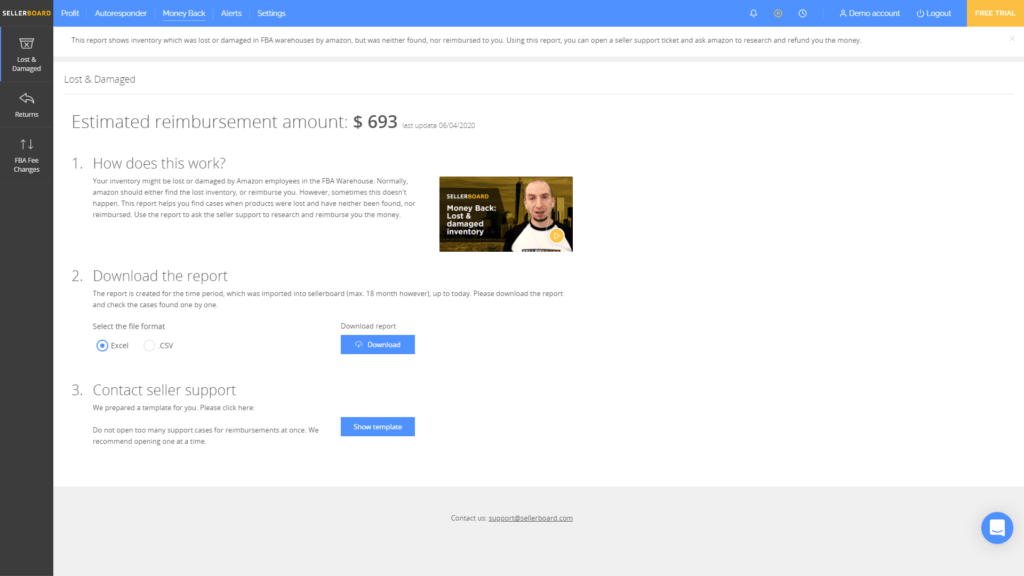
Task: Click the support@sellerboard.com email link
Action: [530, 518]
